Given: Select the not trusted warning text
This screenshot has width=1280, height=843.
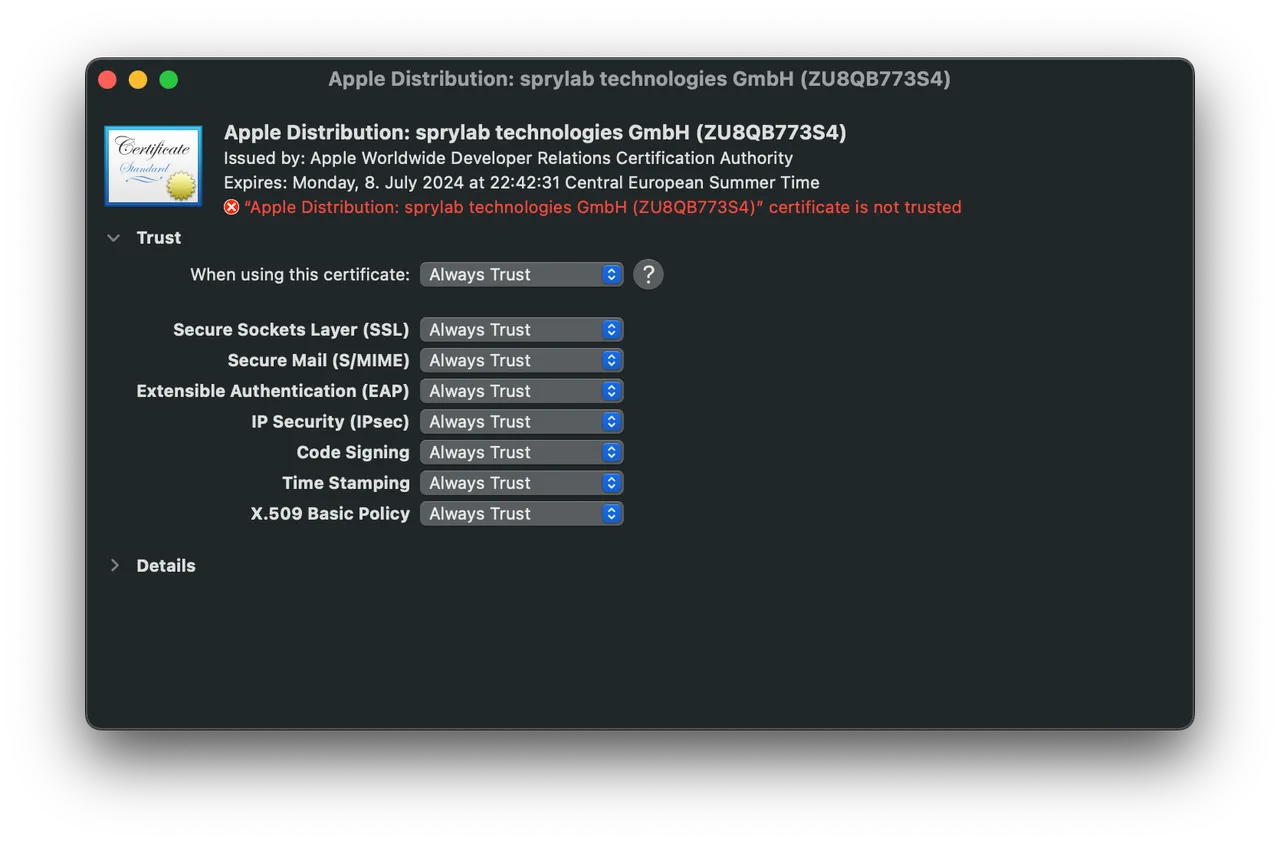Looking at the screenshot, I should [600, 207].
